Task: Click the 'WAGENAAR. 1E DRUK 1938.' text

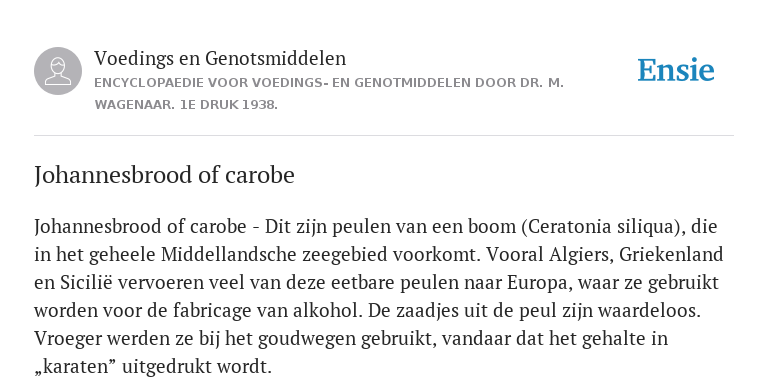Action: [x=186, y=105]
